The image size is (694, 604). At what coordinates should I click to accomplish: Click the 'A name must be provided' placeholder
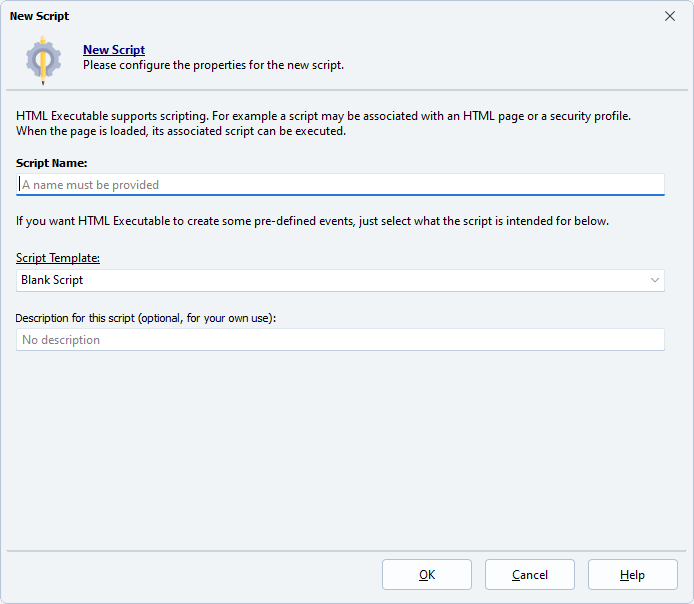click(90, 185)
